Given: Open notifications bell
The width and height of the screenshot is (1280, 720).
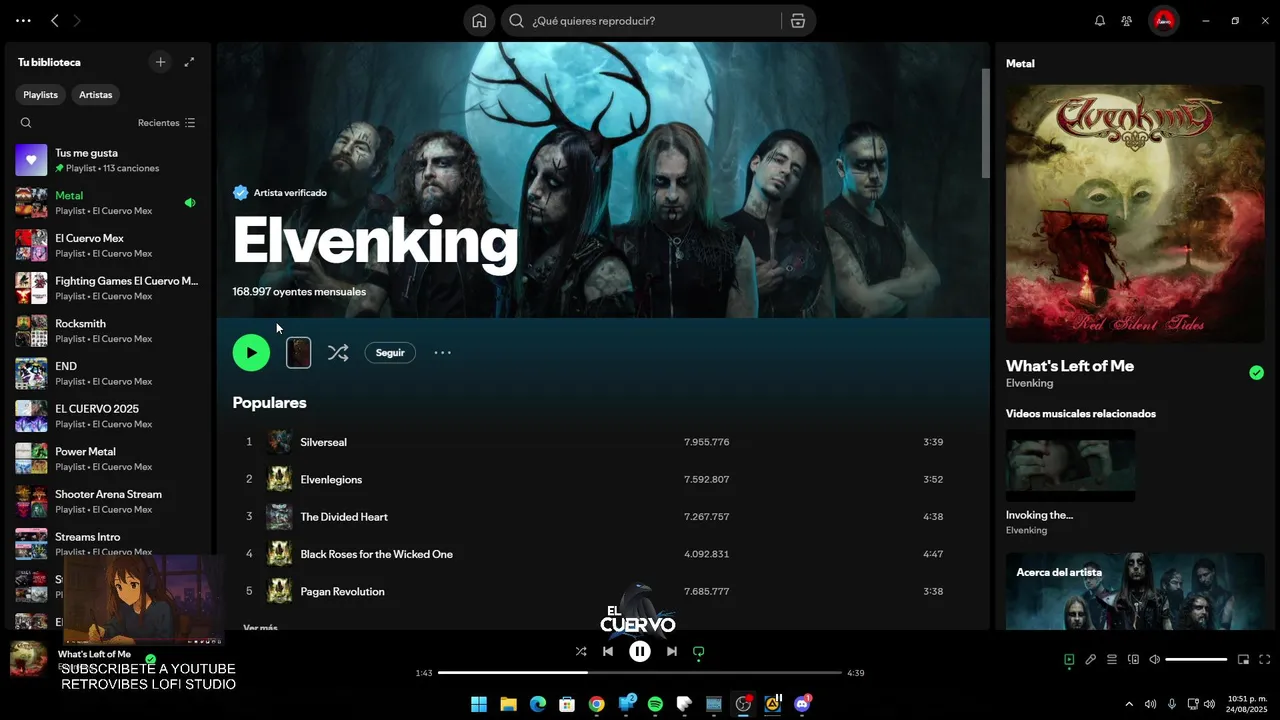Looking at the screenshot, I should pos(1100,21).
